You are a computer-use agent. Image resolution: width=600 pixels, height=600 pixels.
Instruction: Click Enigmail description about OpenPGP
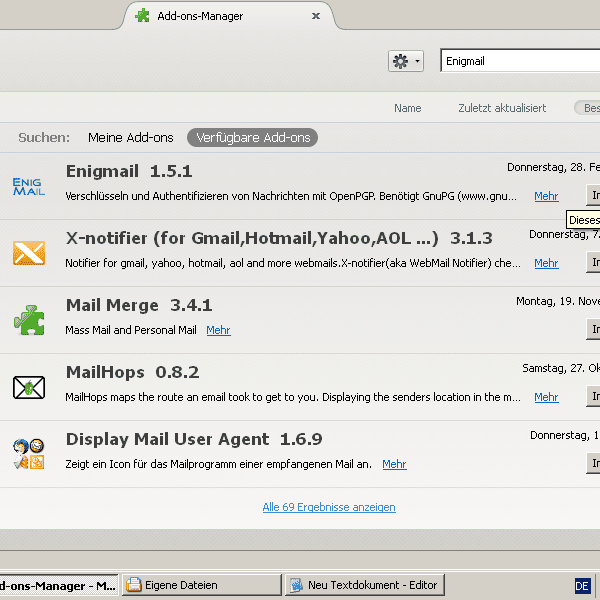click(291, 196)
